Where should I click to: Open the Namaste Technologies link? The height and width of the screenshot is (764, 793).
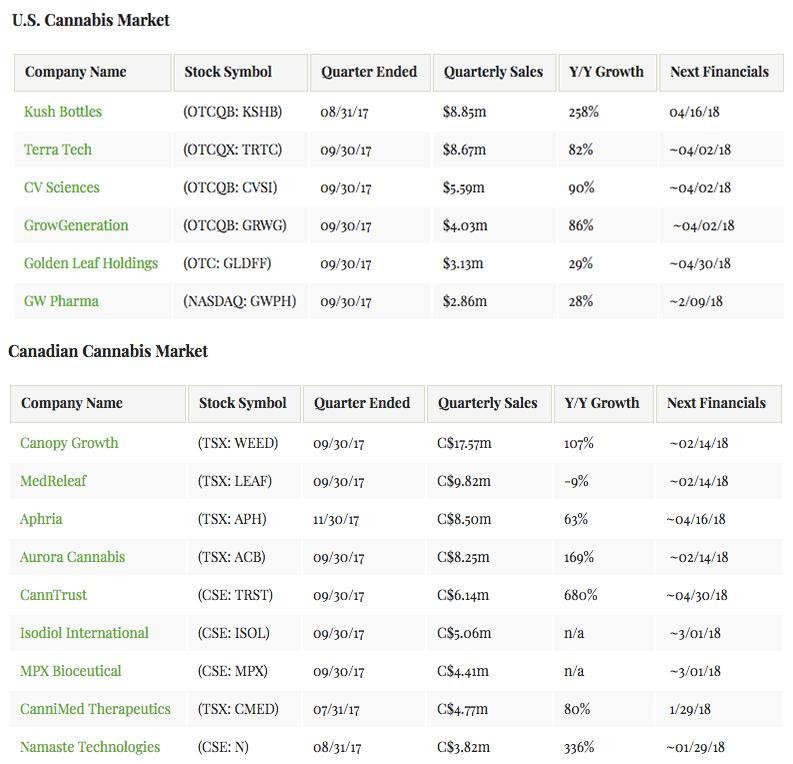90,747
